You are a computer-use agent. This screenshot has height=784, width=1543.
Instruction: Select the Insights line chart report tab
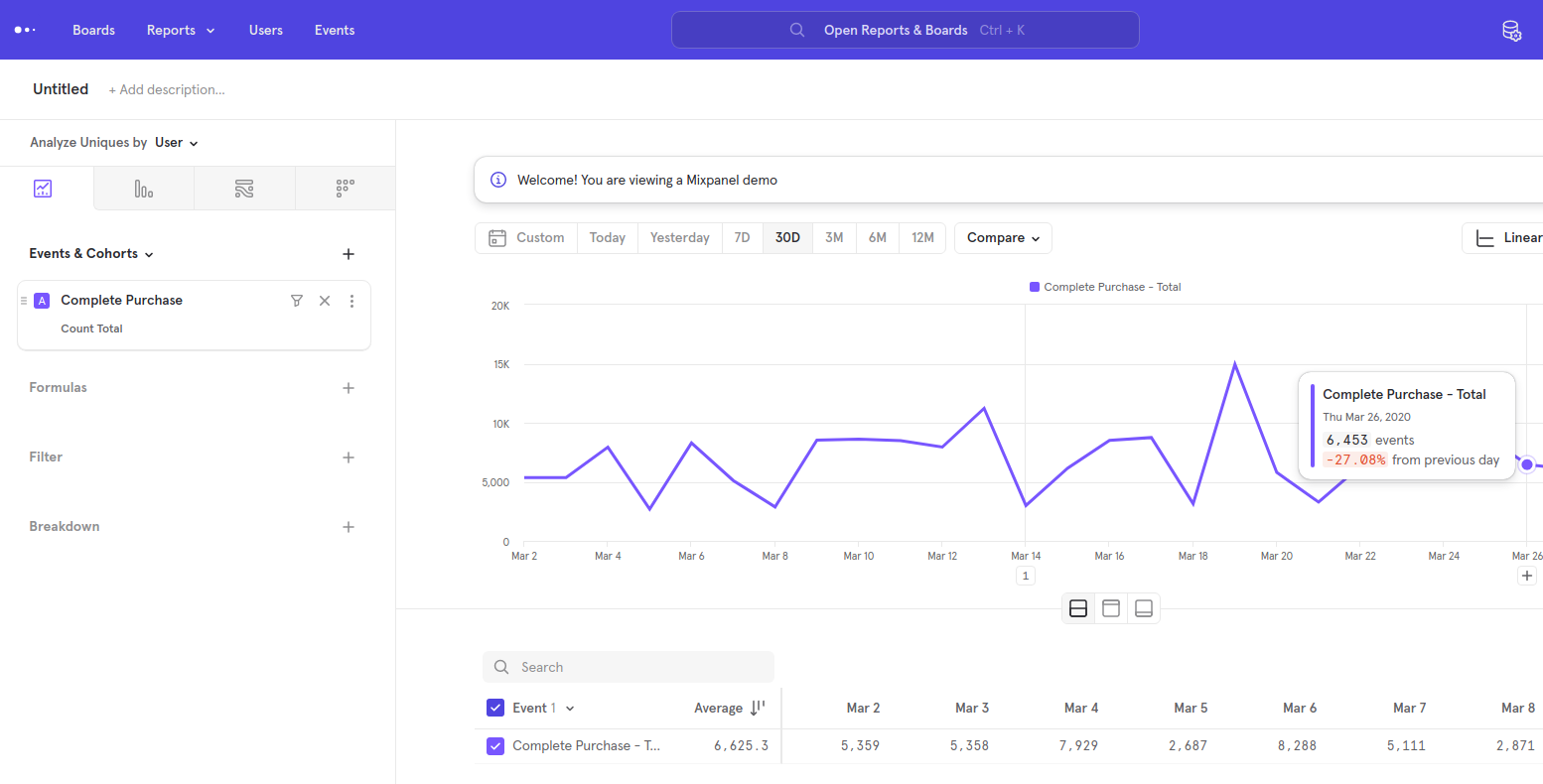(43, 189)
